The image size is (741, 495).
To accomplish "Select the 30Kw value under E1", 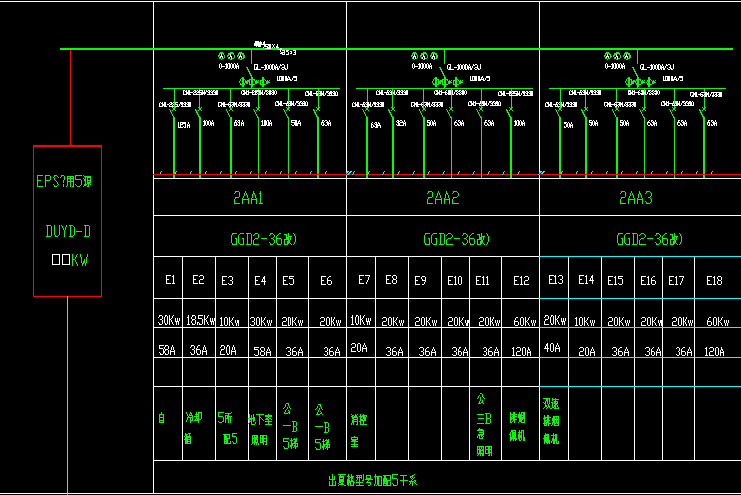I will click(x=169, y=321).
